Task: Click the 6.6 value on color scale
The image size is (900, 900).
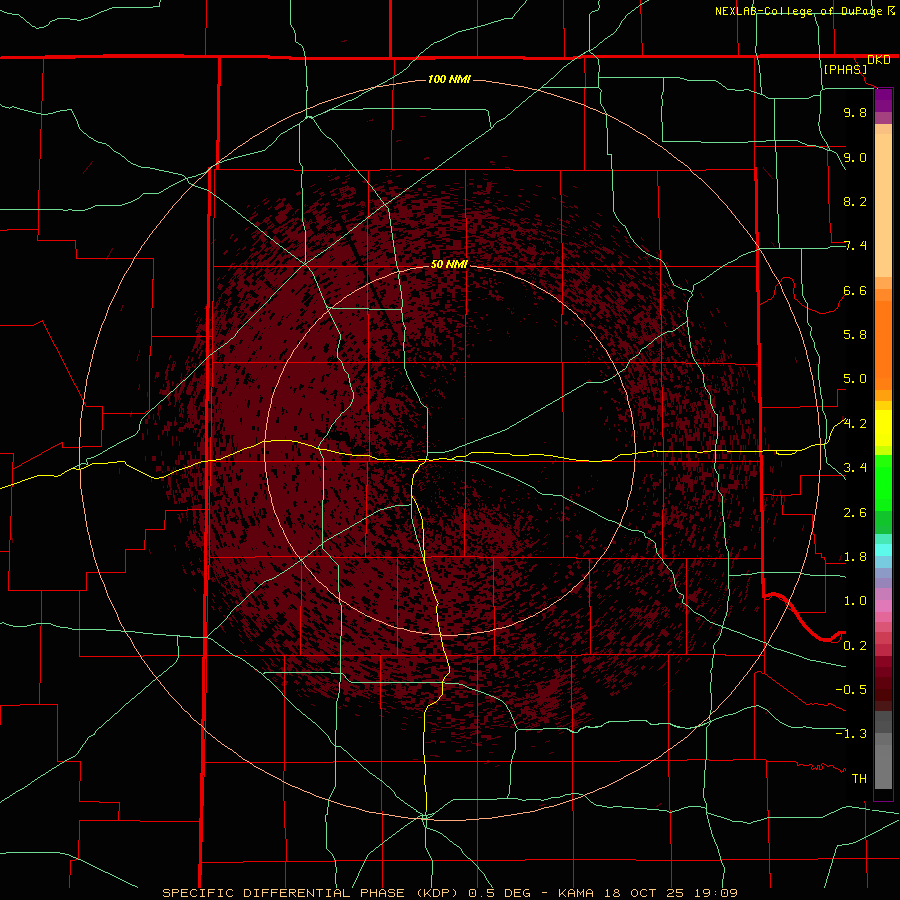Action: click(x=855, y=290)
